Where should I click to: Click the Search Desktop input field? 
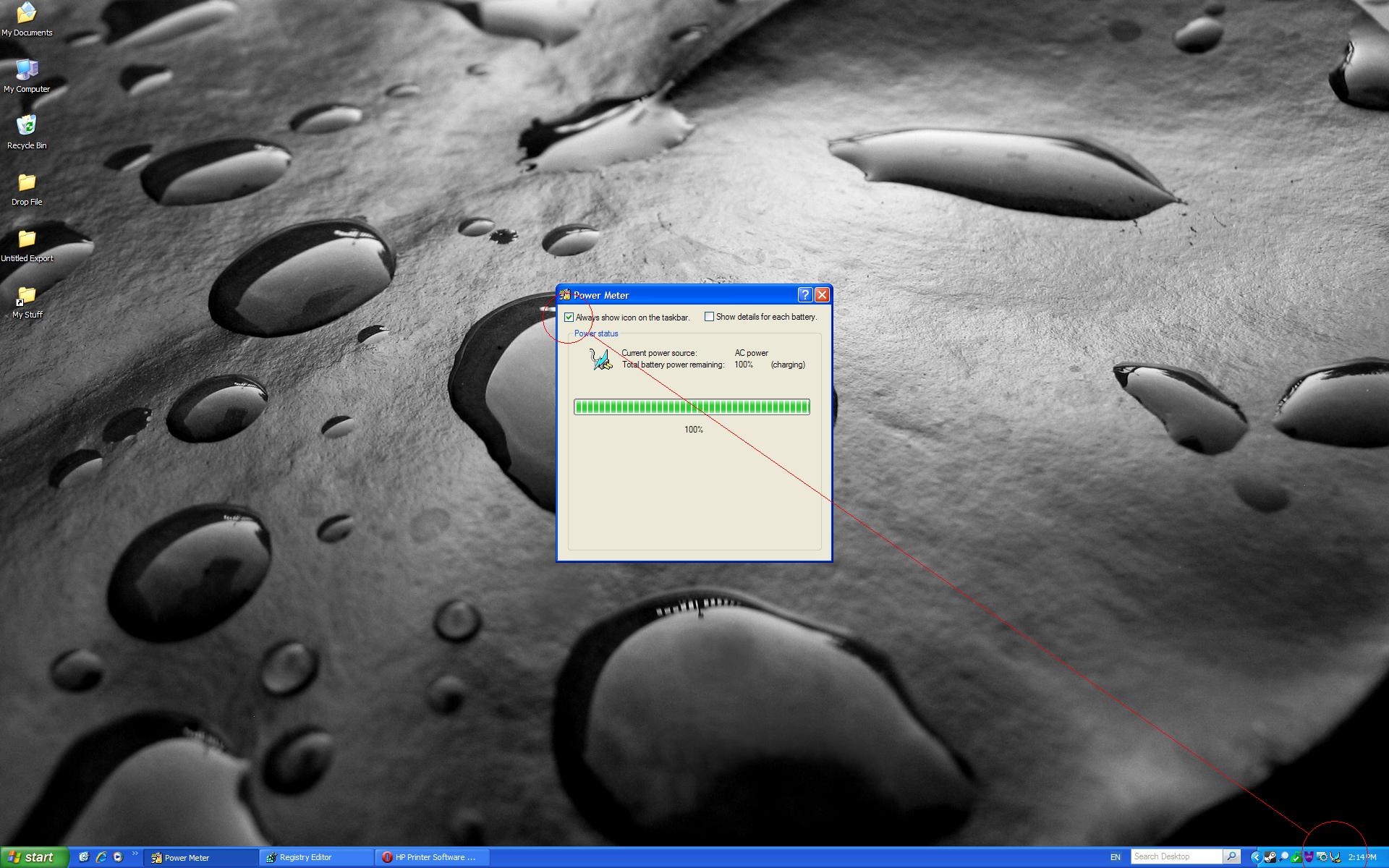point(1176,856)
